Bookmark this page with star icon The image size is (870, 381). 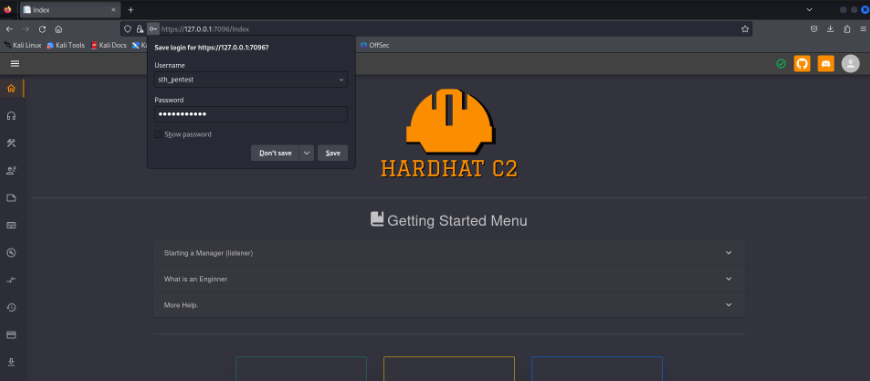(x=745, y=29)
